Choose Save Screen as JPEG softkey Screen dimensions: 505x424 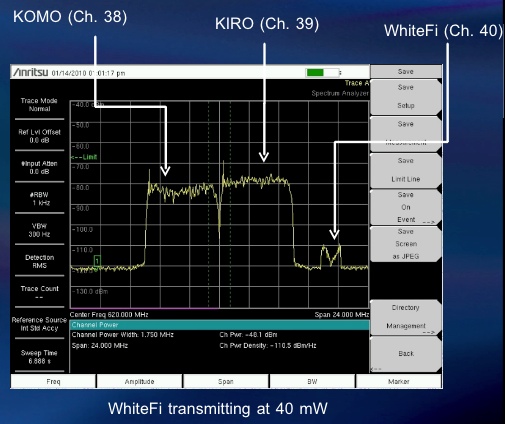[x=406, y=244]
